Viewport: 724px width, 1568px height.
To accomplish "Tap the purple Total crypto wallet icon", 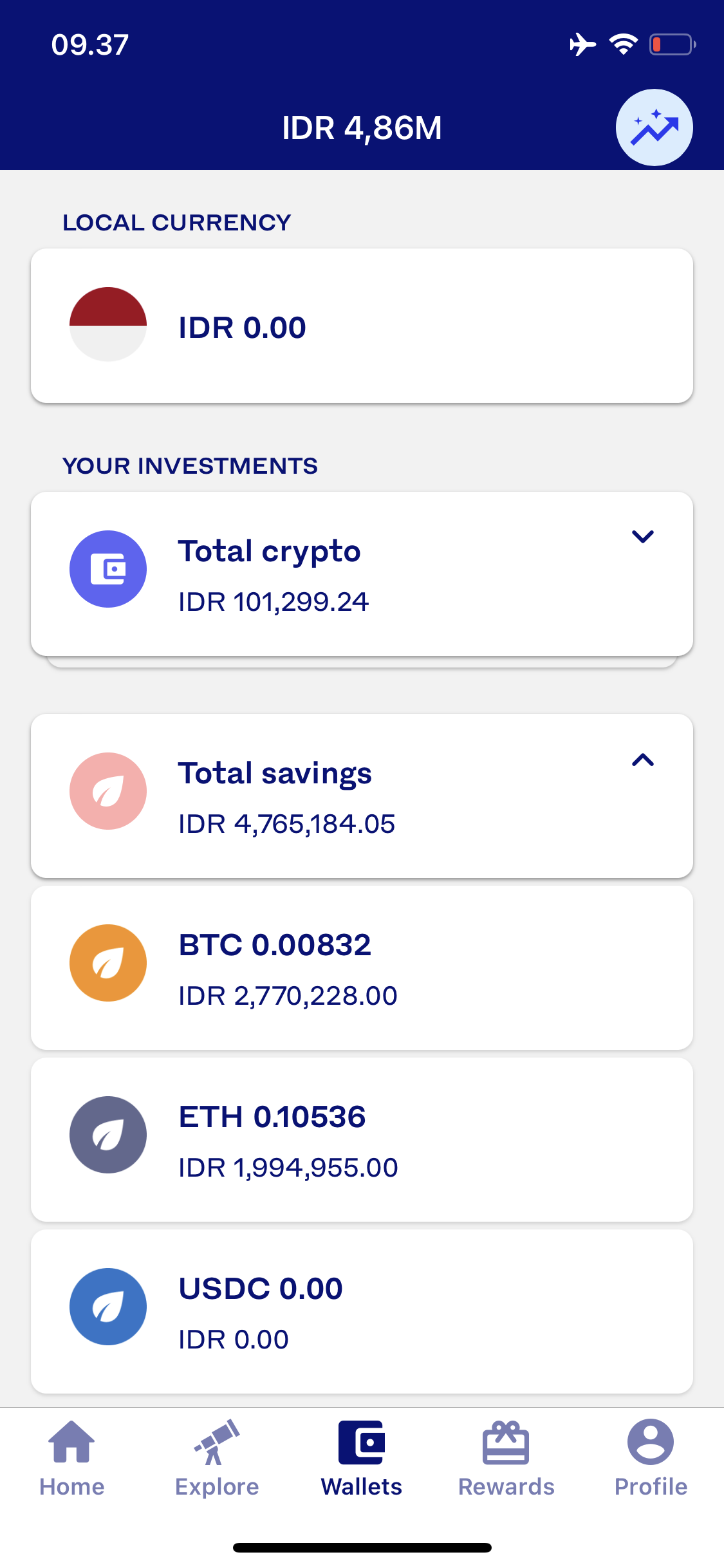I will [x=108, y=569].
